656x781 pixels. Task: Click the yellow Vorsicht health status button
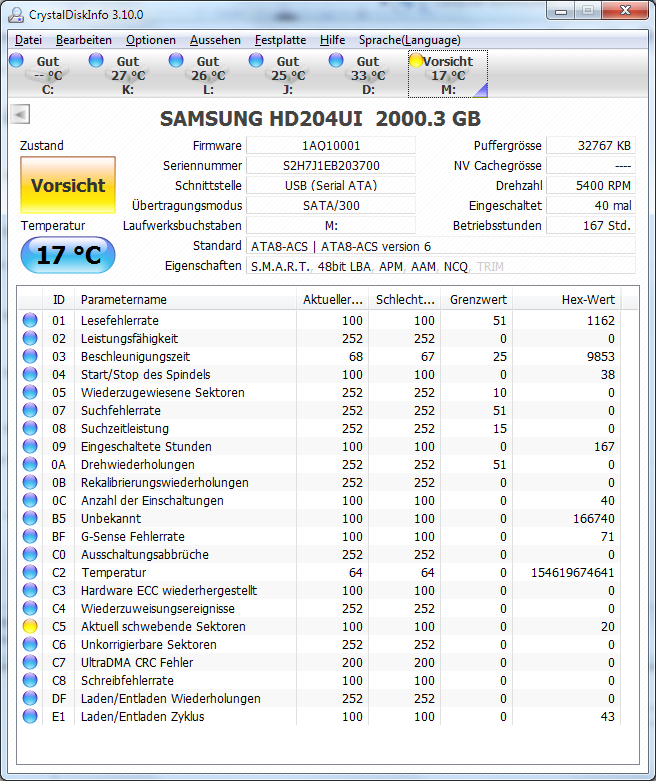(68, 185)
